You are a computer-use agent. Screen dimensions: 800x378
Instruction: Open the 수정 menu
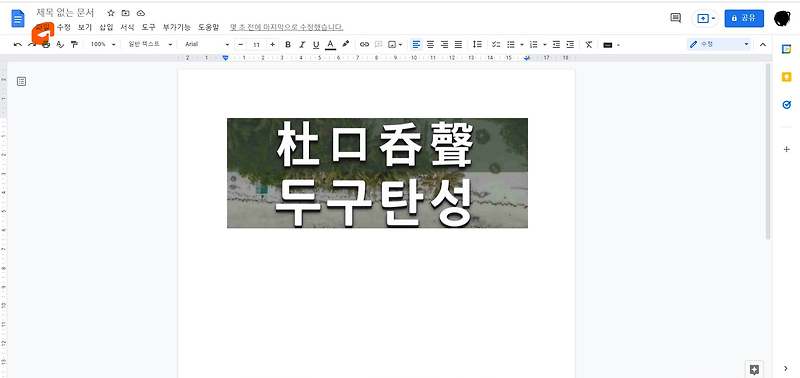pyautogui.click(x=63, y=27)
